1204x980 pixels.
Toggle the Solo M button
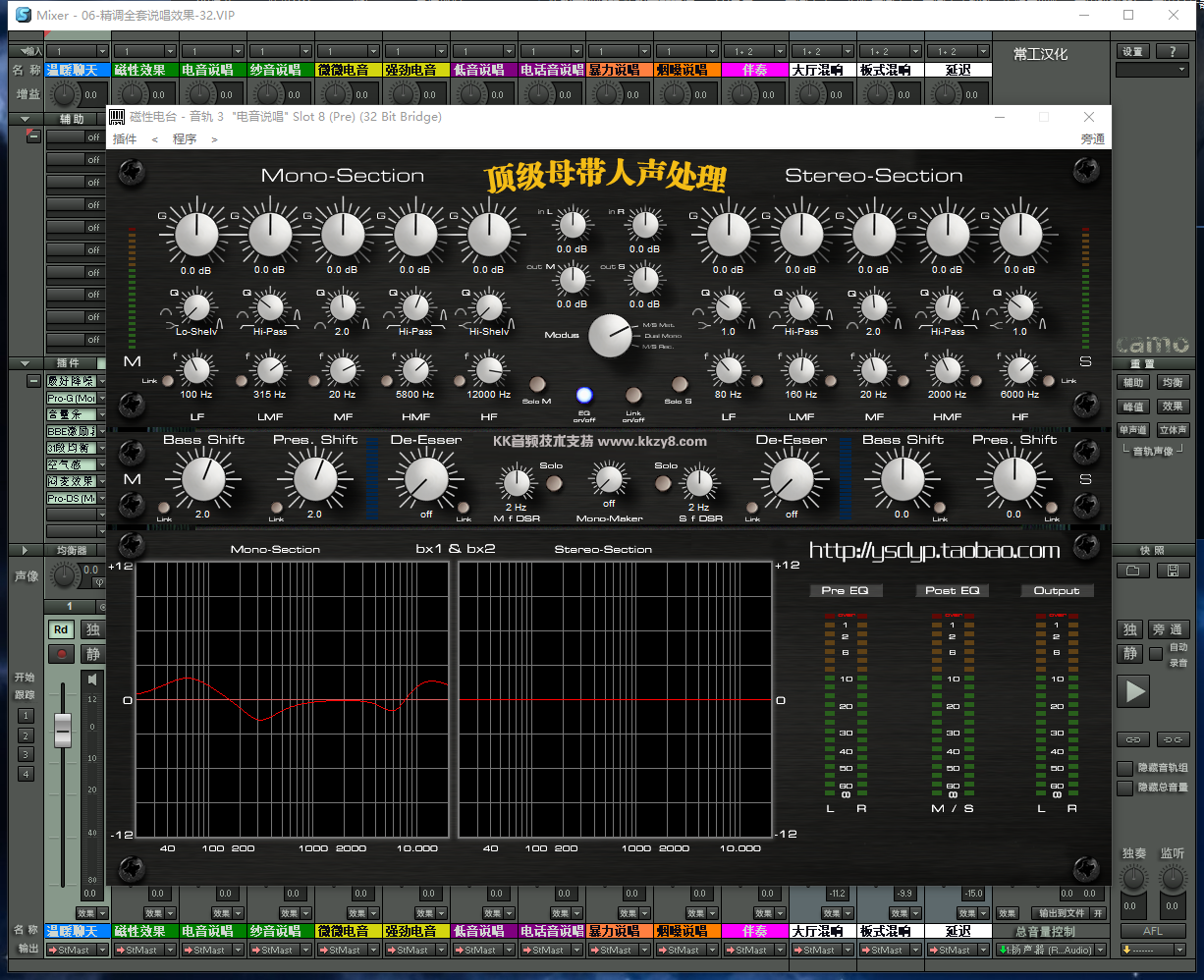[537, 385]
